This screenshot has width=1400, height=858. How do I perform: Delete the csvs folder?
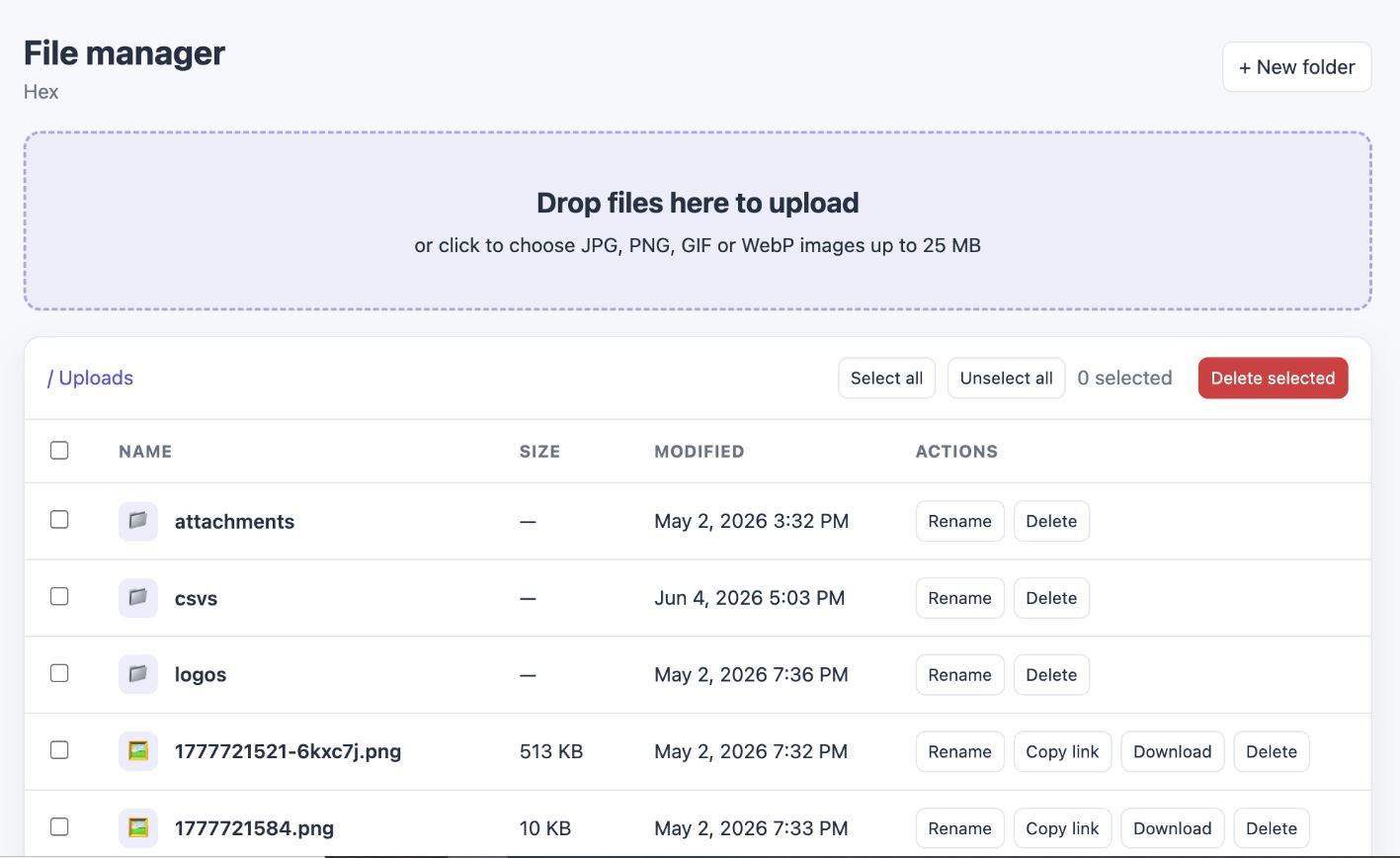pos(1051,598)
